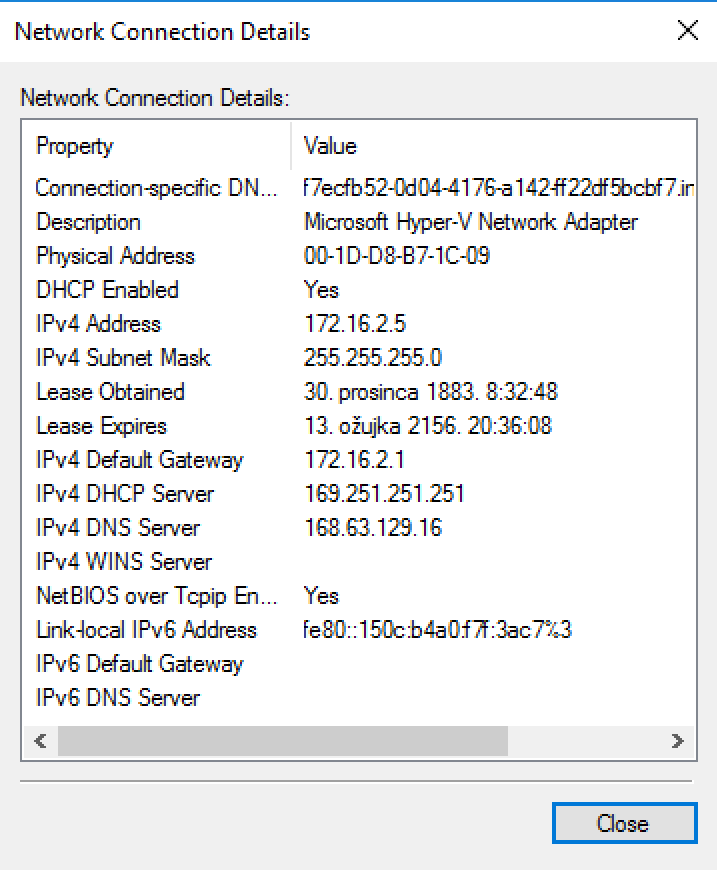The image size is (717, 870).
Task: Select the IPv4 Subnet Mask row
Action: point(359,358)
